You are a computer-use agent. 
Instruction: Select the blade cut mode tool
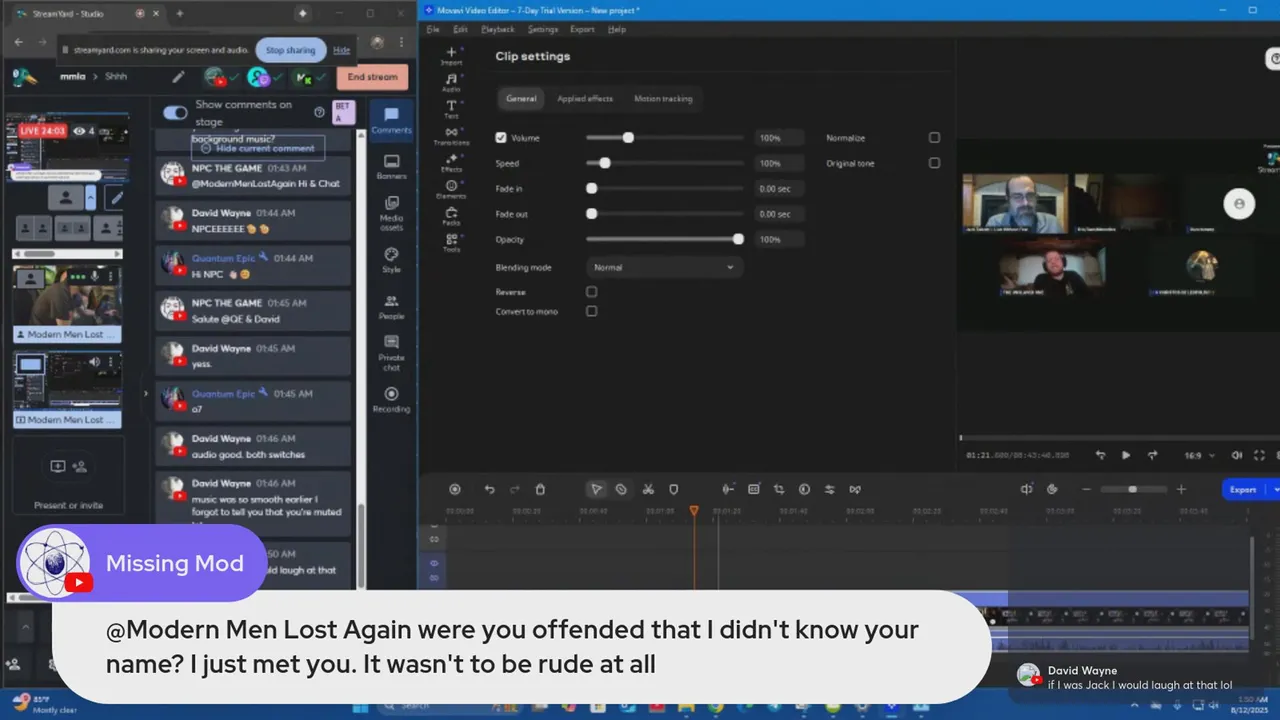[621, 489]
